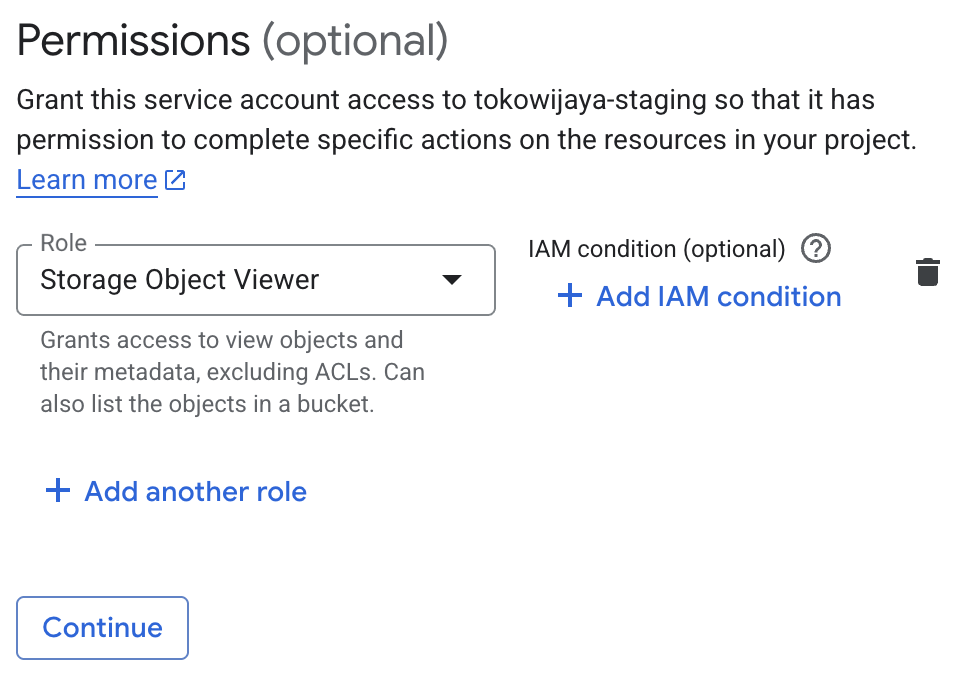Click Add IAM condition text
This screenshot has width=970, height=696.
718,296
